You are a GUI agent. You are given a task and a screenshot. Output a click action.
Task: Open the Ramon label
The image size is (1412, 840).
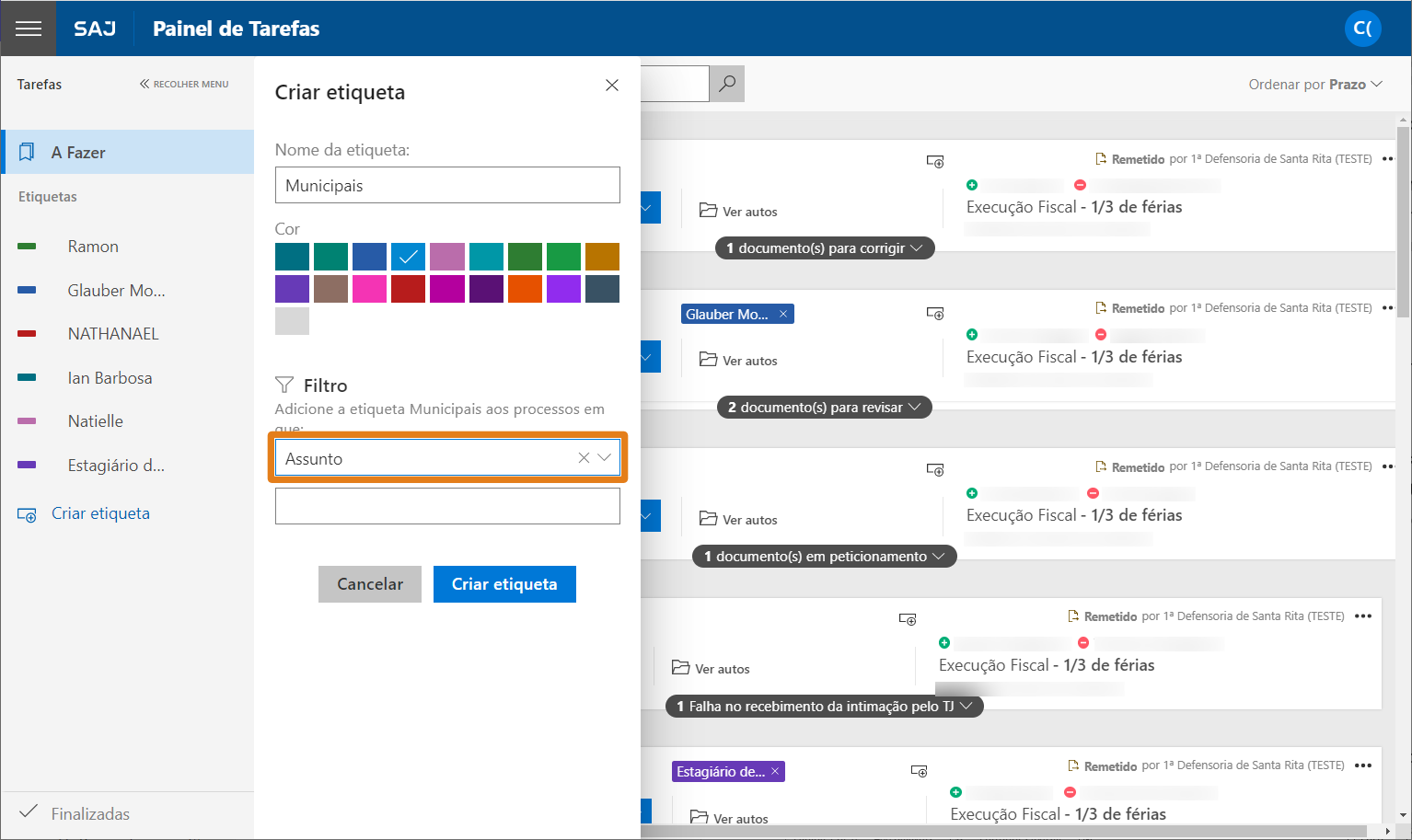point(93,247)
